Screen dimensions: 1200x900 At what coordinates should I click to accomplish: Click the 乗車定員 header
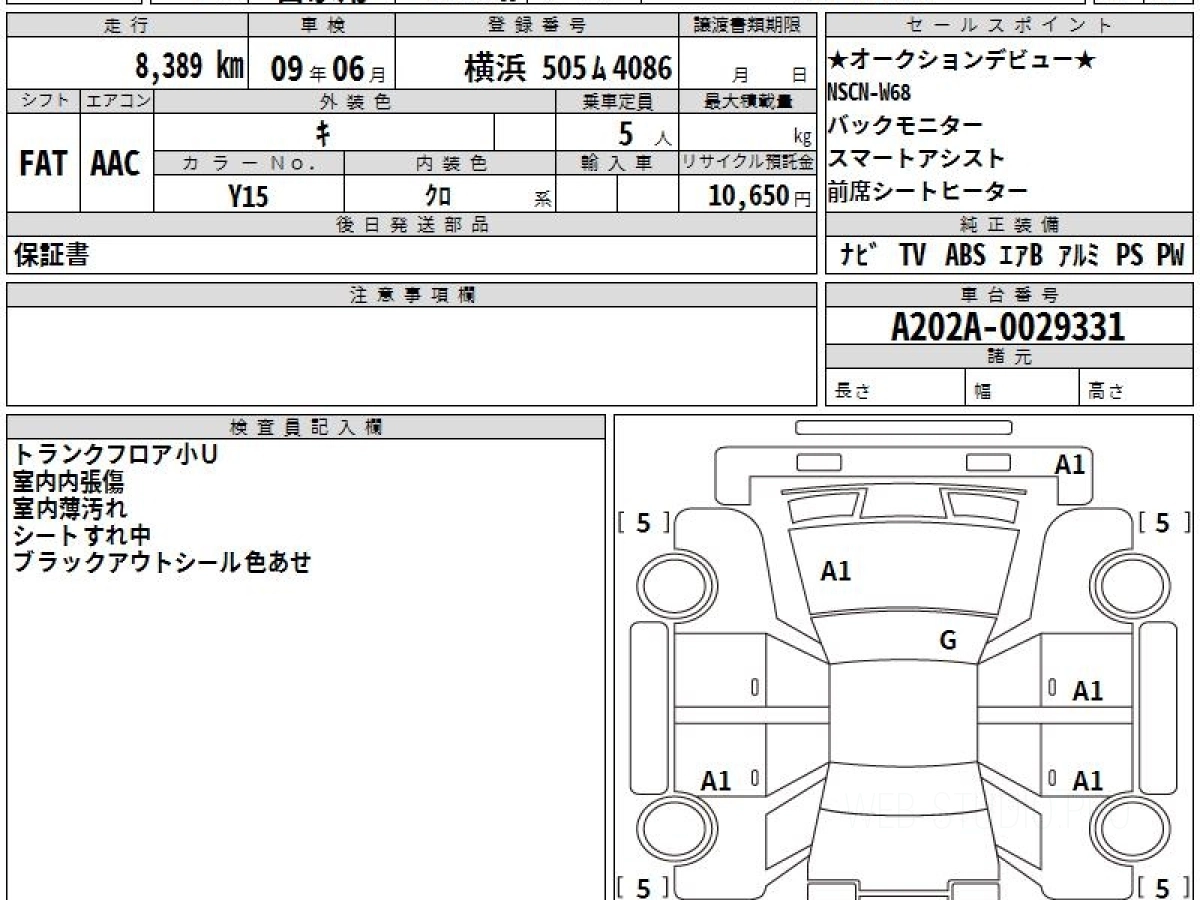tap(618, 101)
